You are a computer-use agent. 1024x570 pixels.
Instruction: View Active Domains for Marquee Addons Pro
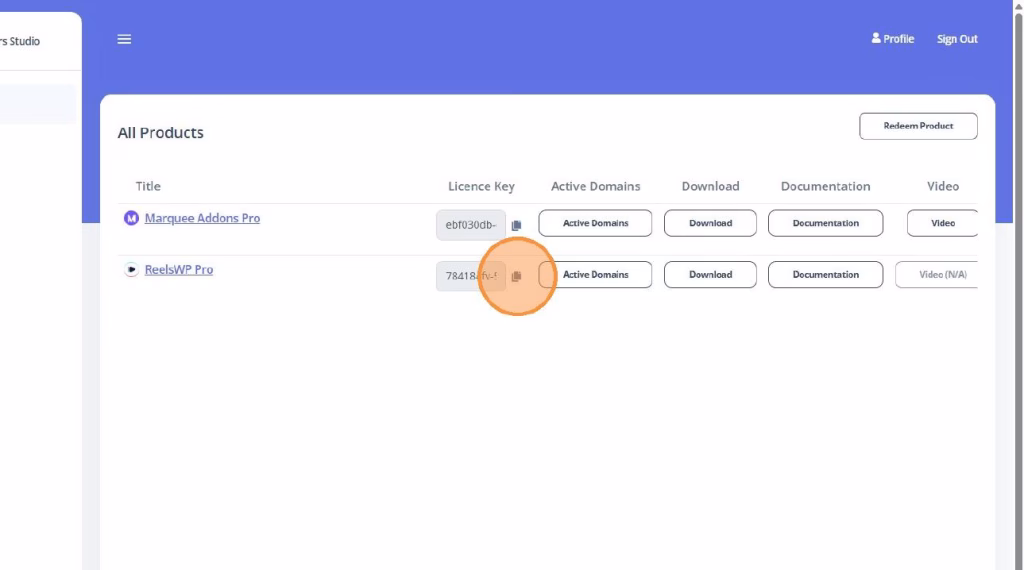coord(595,223)
